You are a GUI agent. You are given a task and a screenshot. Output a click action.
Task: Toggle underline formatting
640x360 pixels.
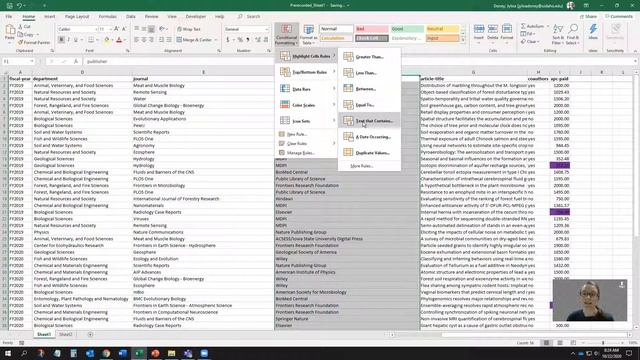[76, 40]
